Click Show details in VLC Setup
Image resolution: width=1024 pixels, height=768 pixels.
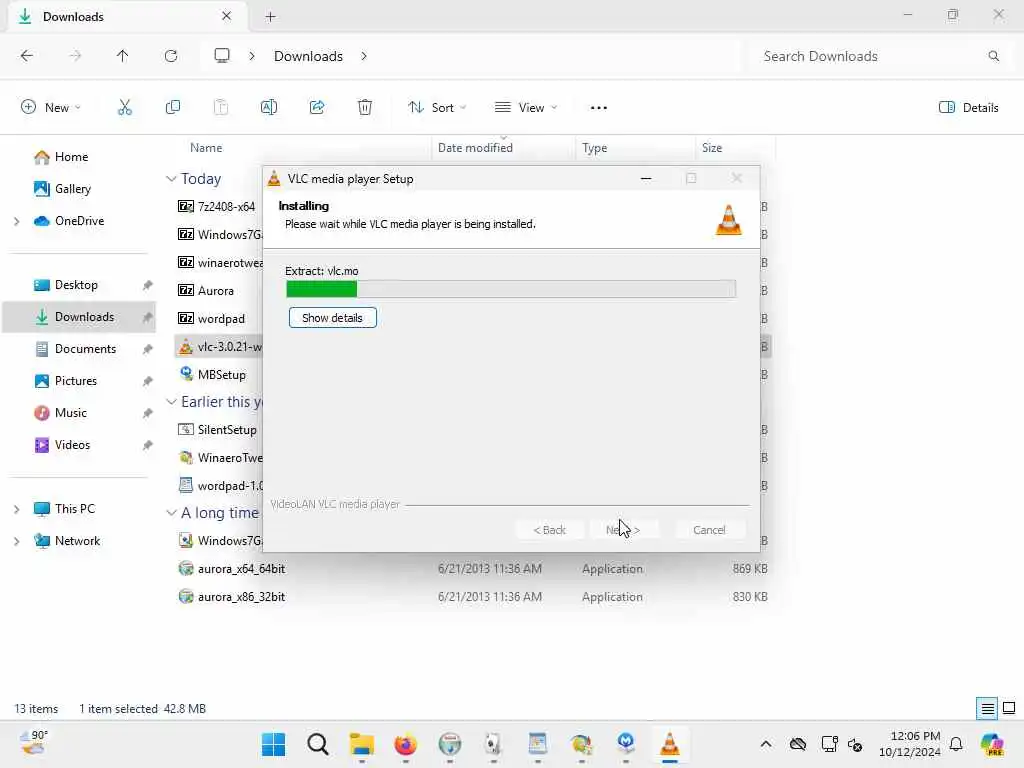(332, 318)
